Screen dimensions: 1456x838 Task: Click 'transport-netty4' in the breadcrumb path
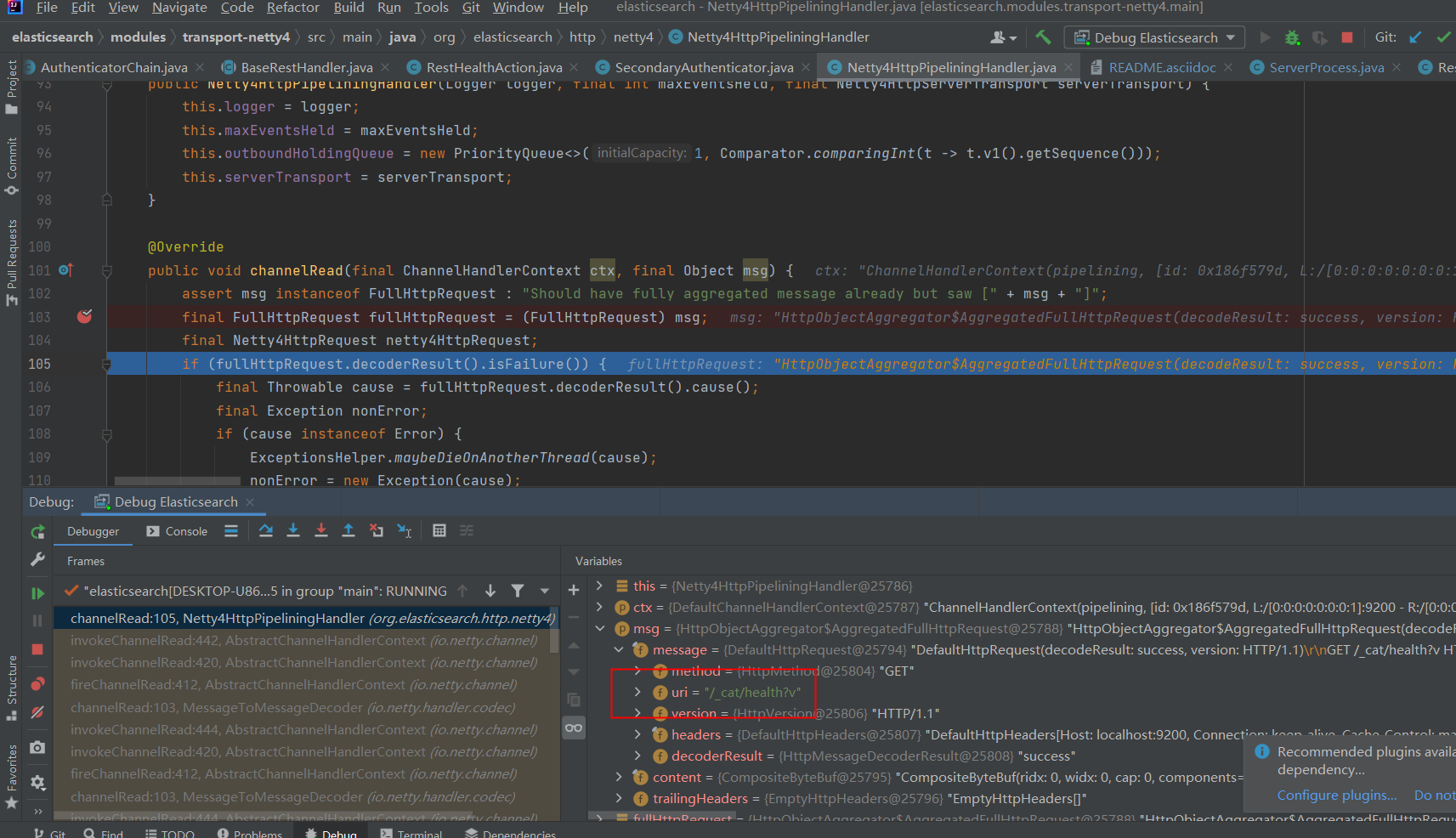236,37
